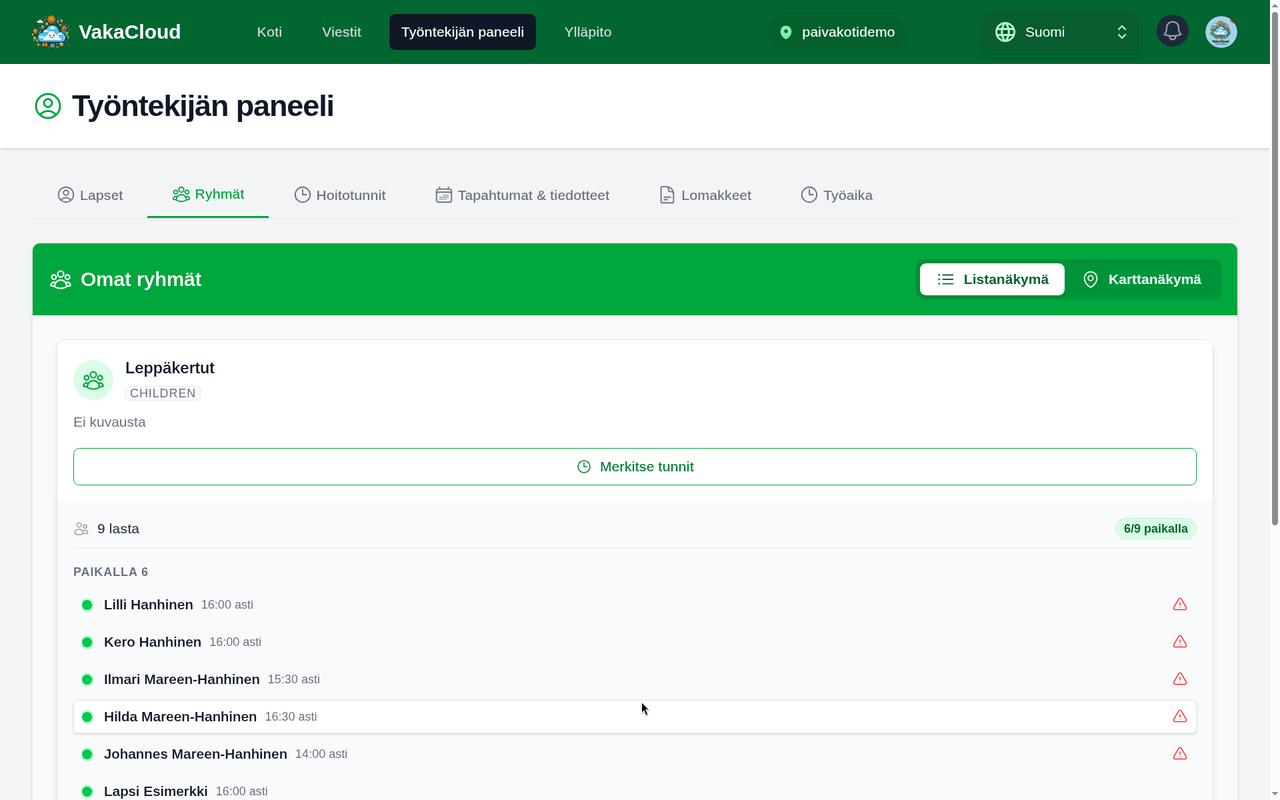Image resolution: width=1280 pixels, height=800 pixels.
Task: Select Johannes Mareen-Hanhinen in the list
Action: pos(635,754)
